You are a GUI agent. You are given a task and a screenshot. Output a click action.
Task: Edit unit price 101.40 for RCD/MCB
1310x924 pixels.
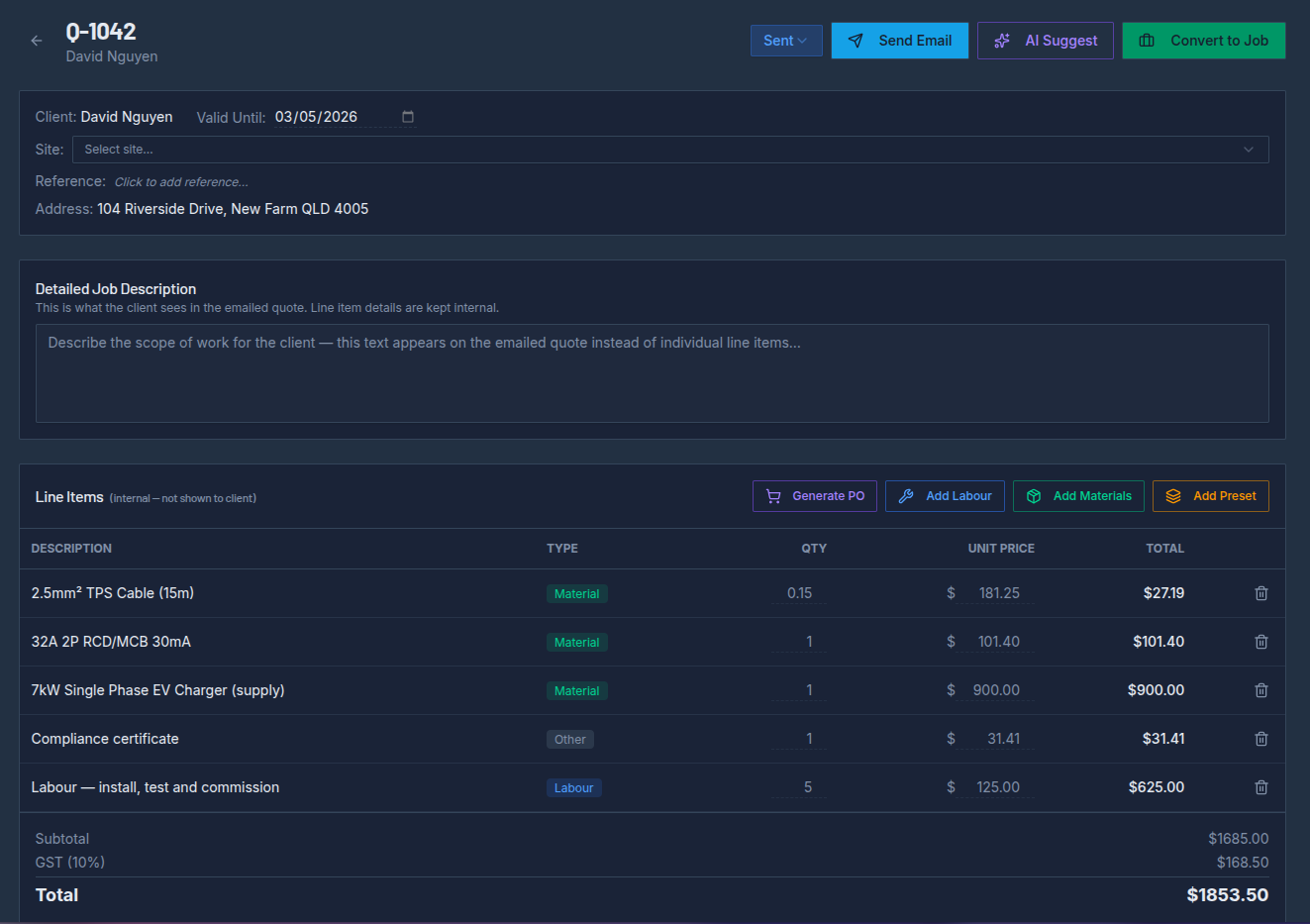pyautogui.click(x=996, y=642)
